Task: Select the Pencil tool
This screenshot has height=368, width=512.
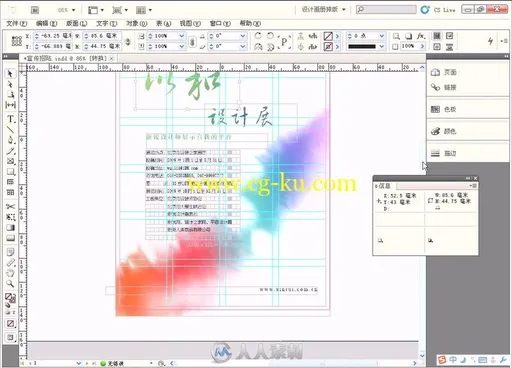Action: coord(10,150)
